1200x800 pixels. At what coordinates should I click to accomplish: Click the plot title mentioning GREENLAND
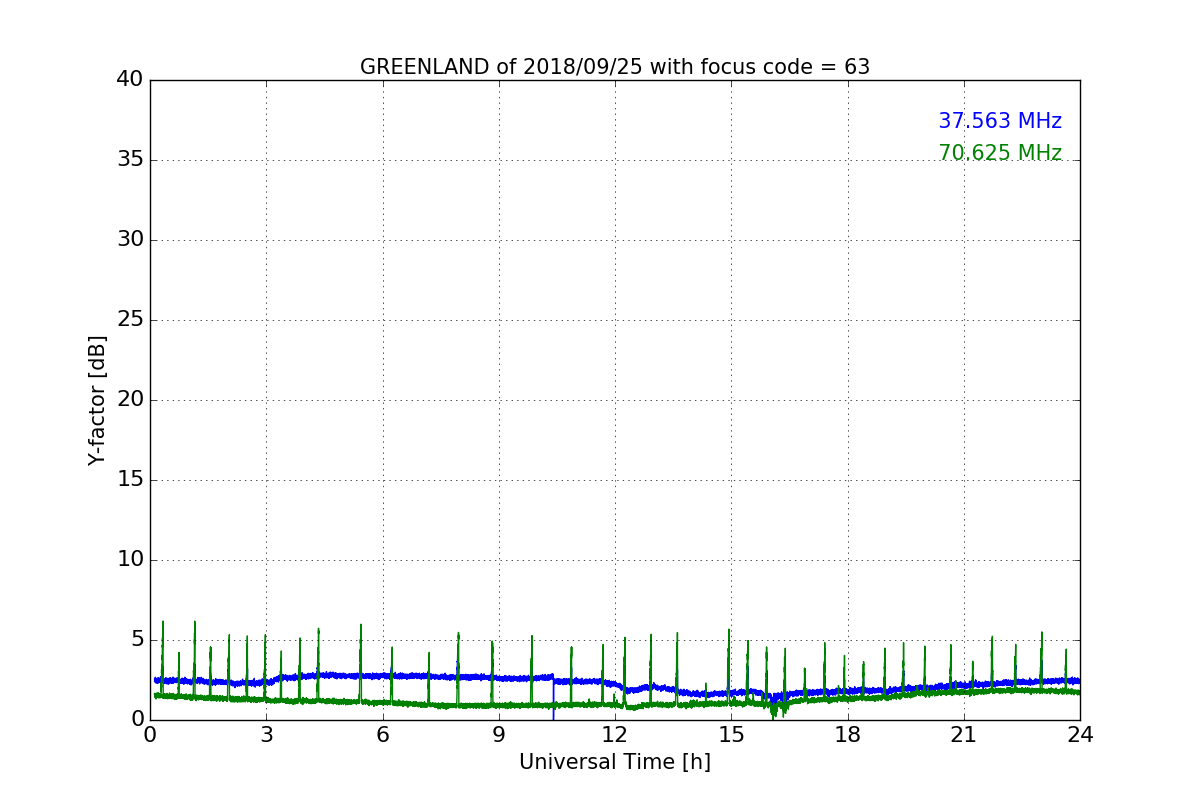615,67
